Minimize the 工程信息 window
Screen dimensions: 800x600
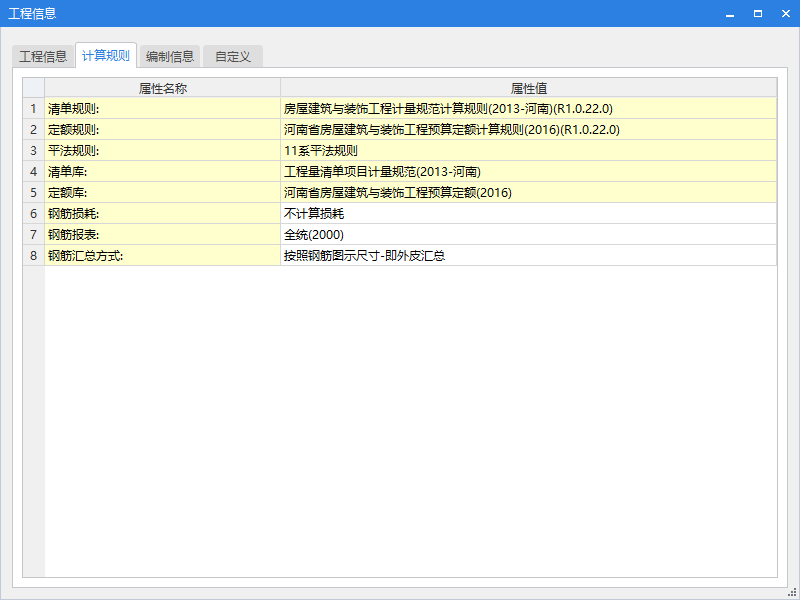pyautogui.click(x=730, y=14)
